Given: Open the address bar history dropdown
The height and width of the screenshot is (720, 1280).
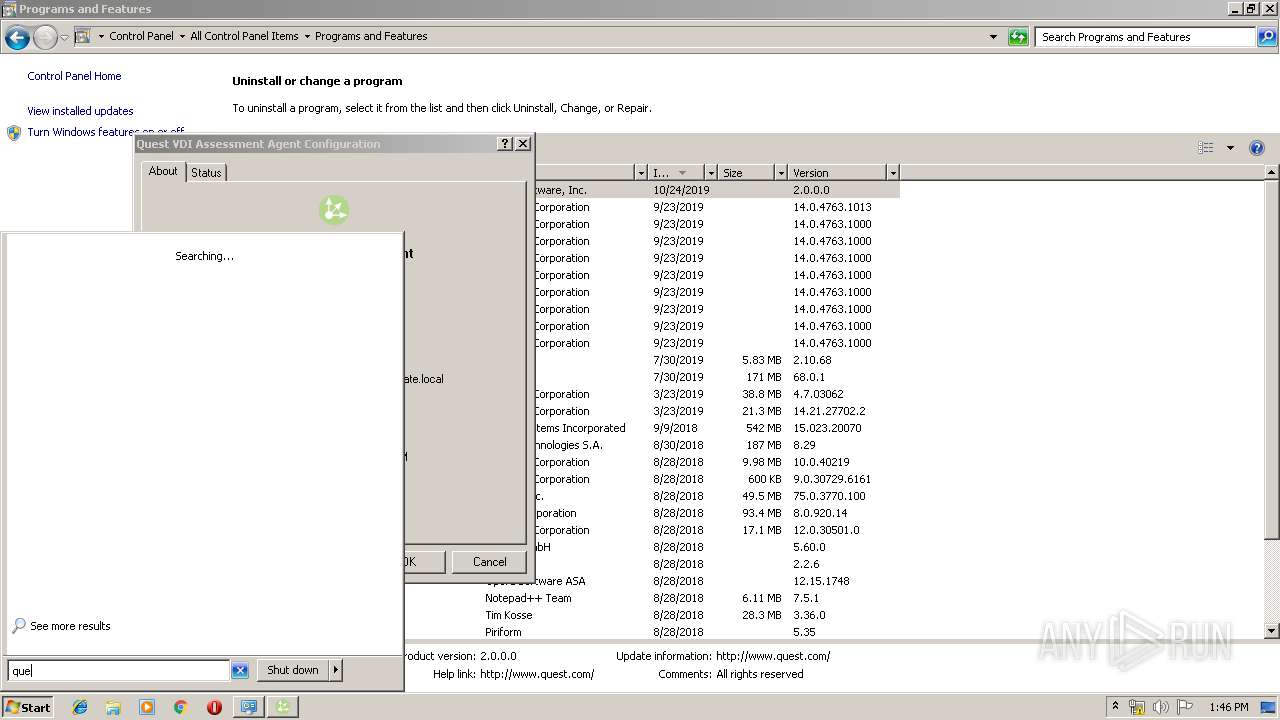Looking at the screenshot, I should coord(993,37).
